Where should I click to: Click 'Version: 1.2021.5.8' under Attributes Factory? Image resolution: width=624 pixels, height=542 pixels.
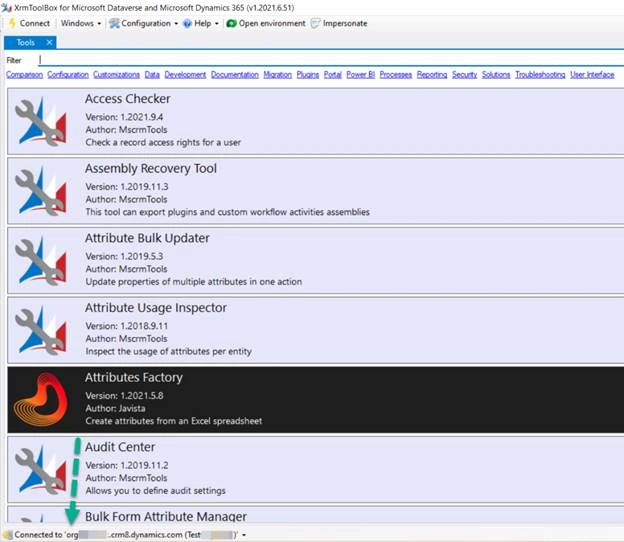point(125,396)
